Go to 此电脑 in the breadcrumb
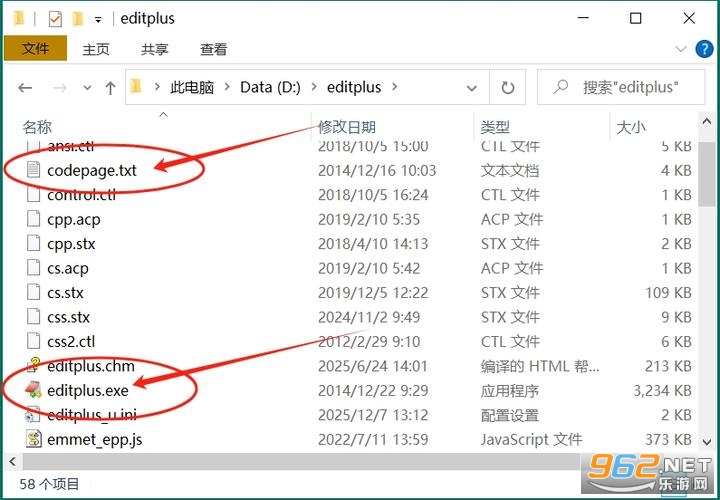Screen dimensions: 720x500 click(192, 87)
